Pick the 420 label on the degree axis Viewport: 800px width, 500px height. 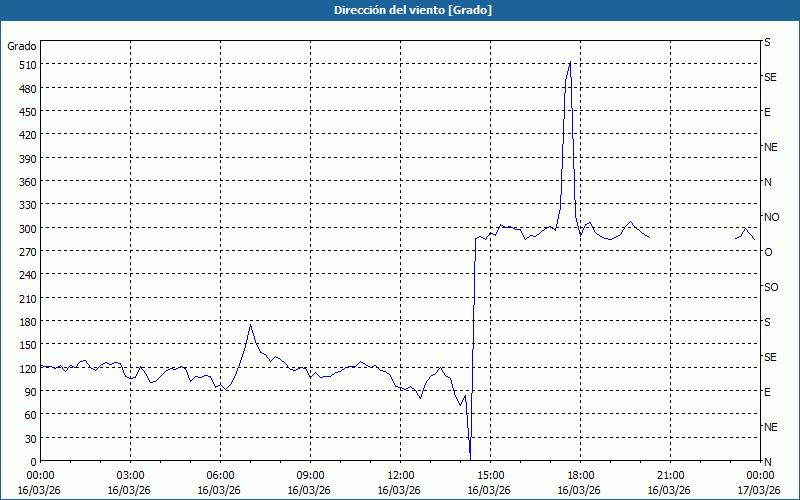point(28,135)
